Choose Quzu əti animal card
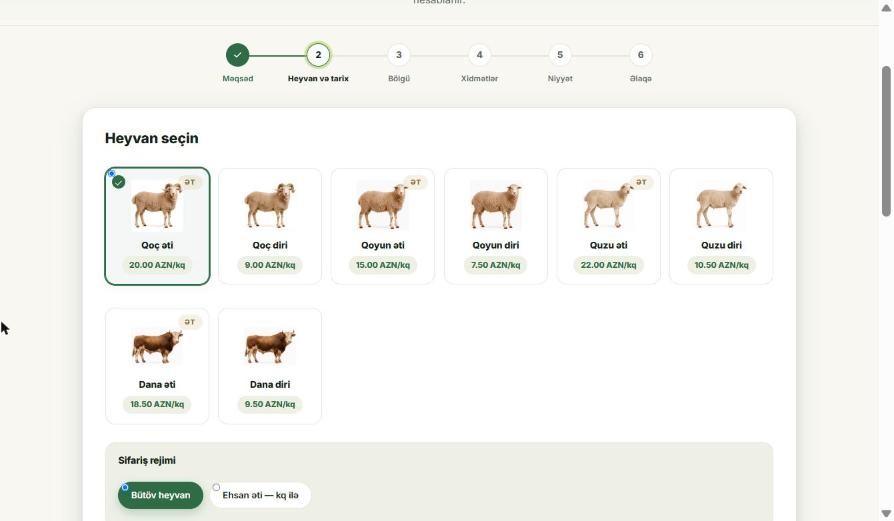 click(608, 226)
